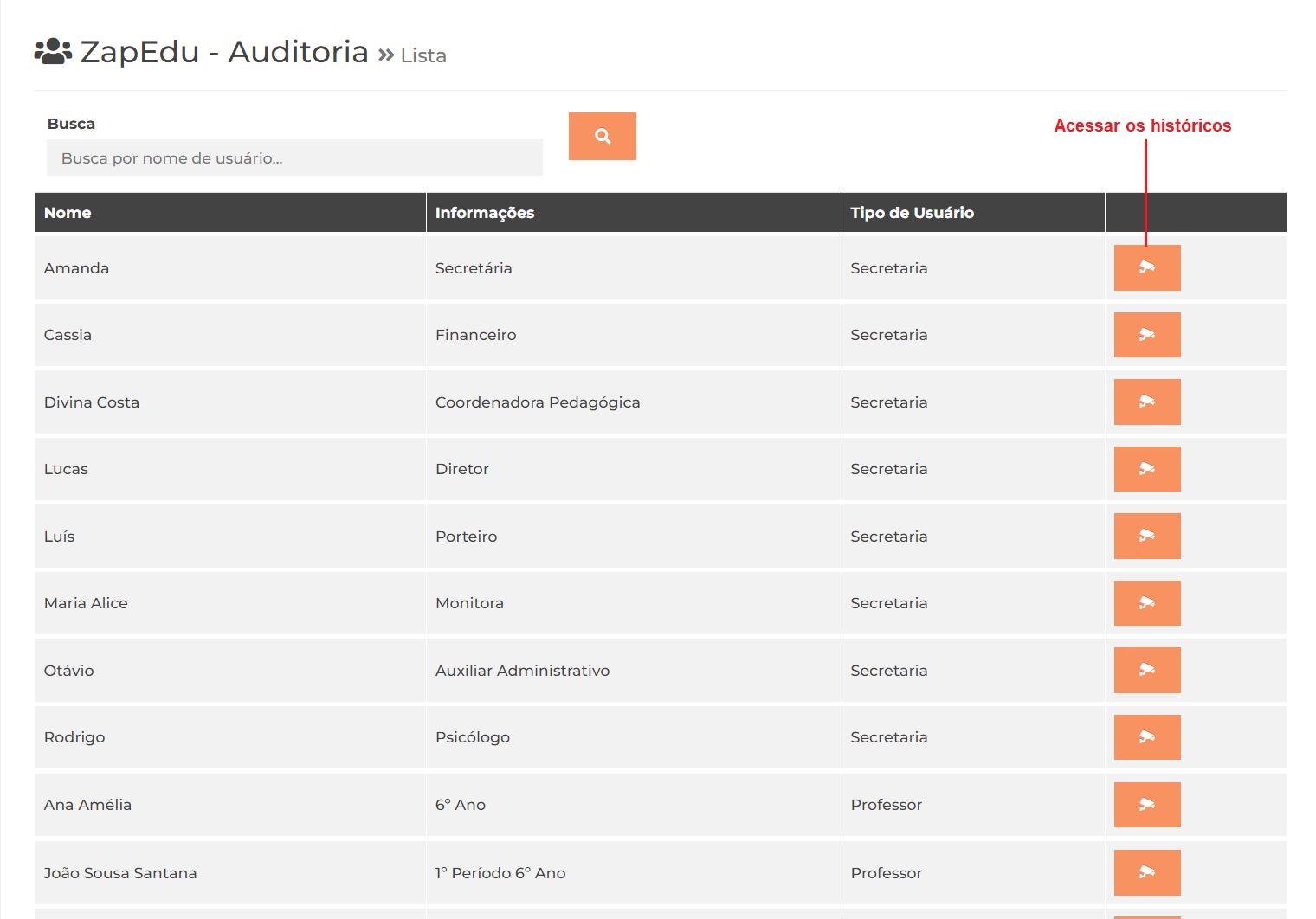Open audit history for Maria Alice
Image resolution: width=1316 pixels, height=919 pixels.
pyautogui.click(x=1147, y=603)
